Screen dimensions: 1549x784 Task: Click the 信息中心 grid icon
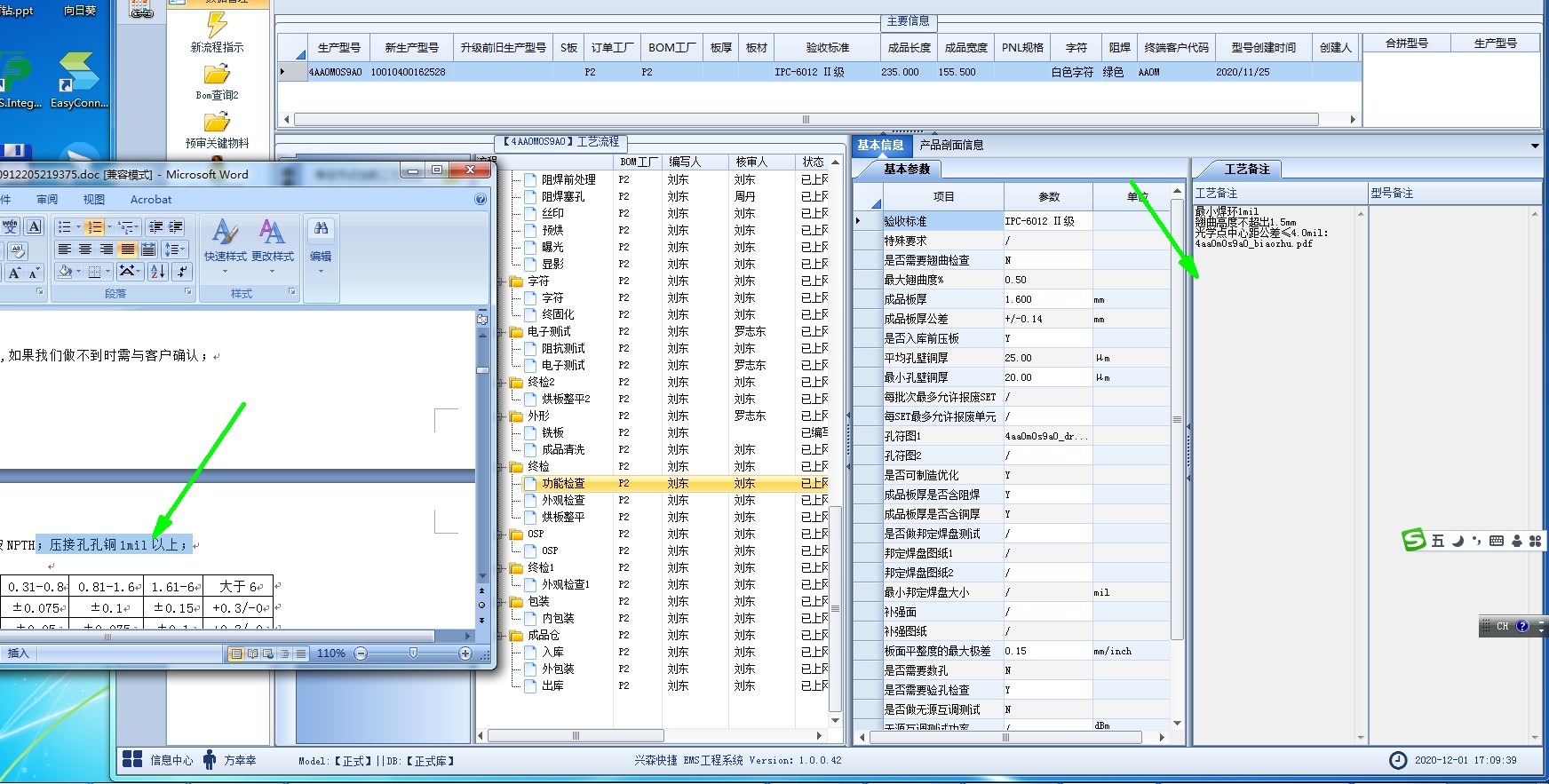click(x=132, y=759)
